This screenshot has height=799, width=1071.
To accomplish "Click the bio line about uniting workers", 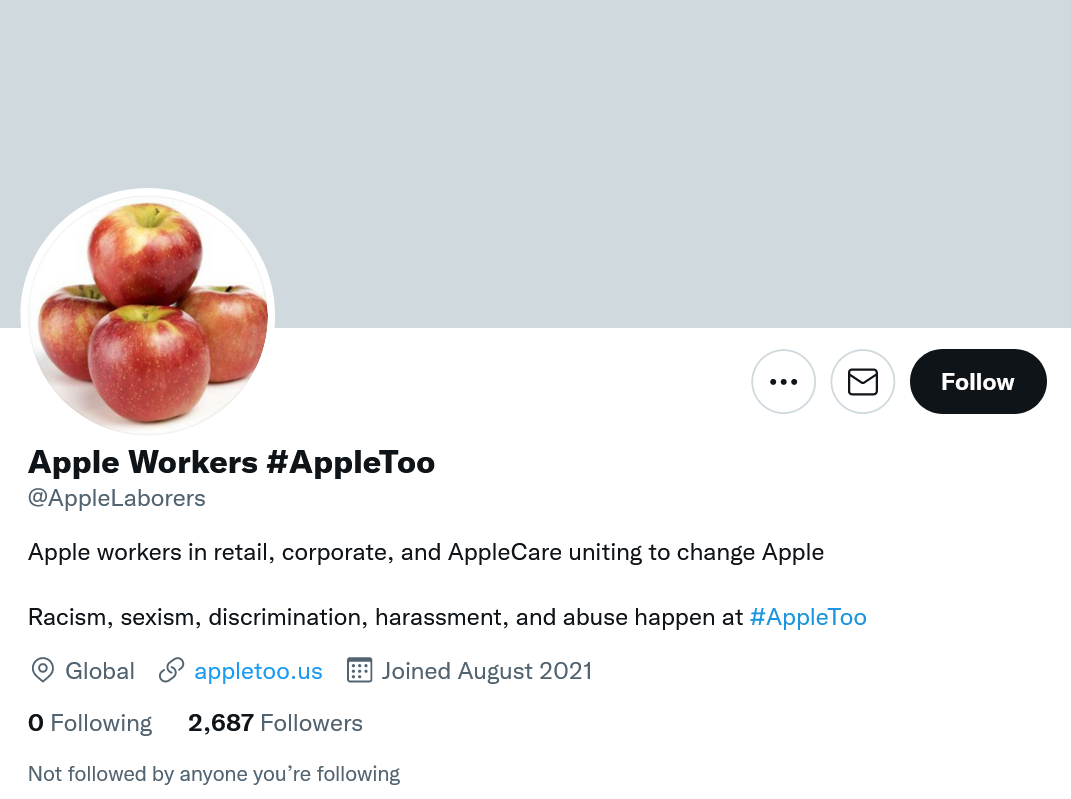I will [x=426, y=552].
